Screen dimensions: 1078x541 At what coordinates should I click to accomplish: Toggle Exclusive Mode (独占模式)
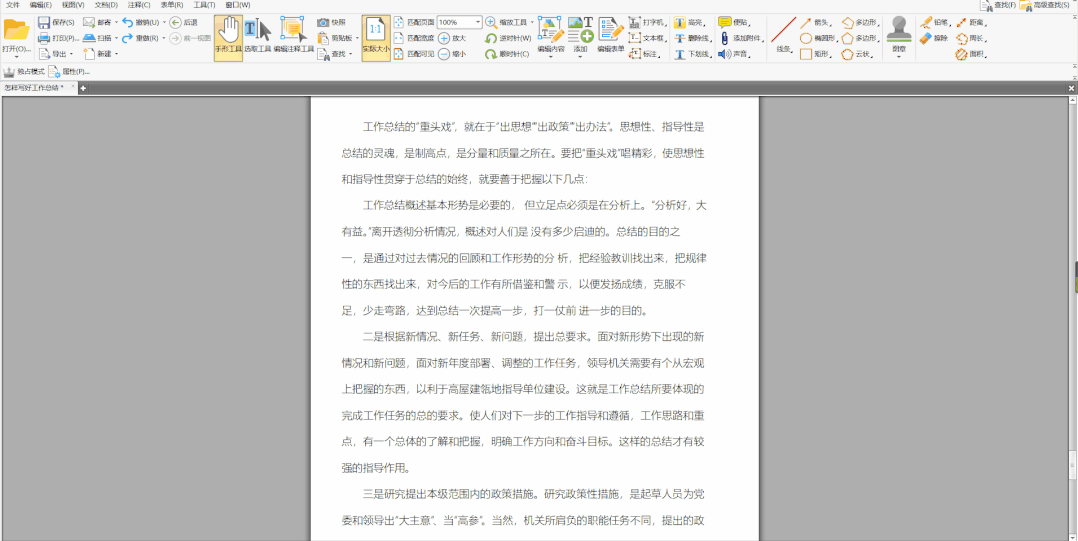click(24, 72)
